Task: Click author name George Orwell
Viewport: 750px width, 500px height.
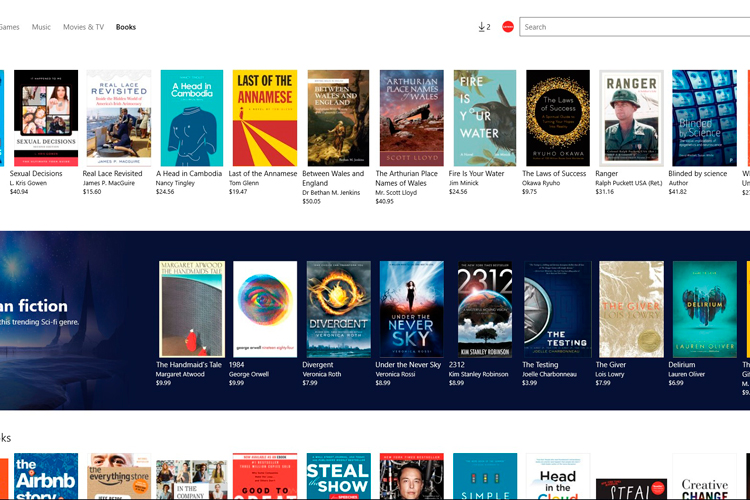Action: [249, 374]
